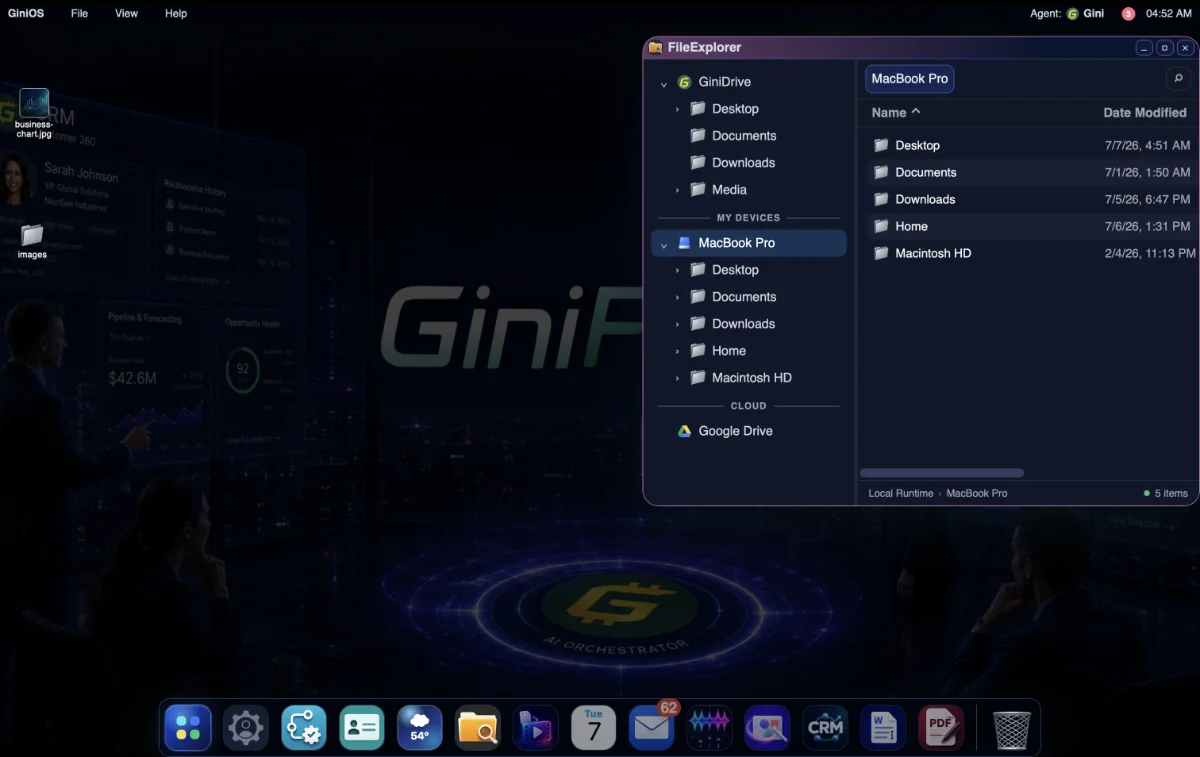Open the GiniOS menu
The height and width of the screenshot is (757, 1200).
coord(26,14)
